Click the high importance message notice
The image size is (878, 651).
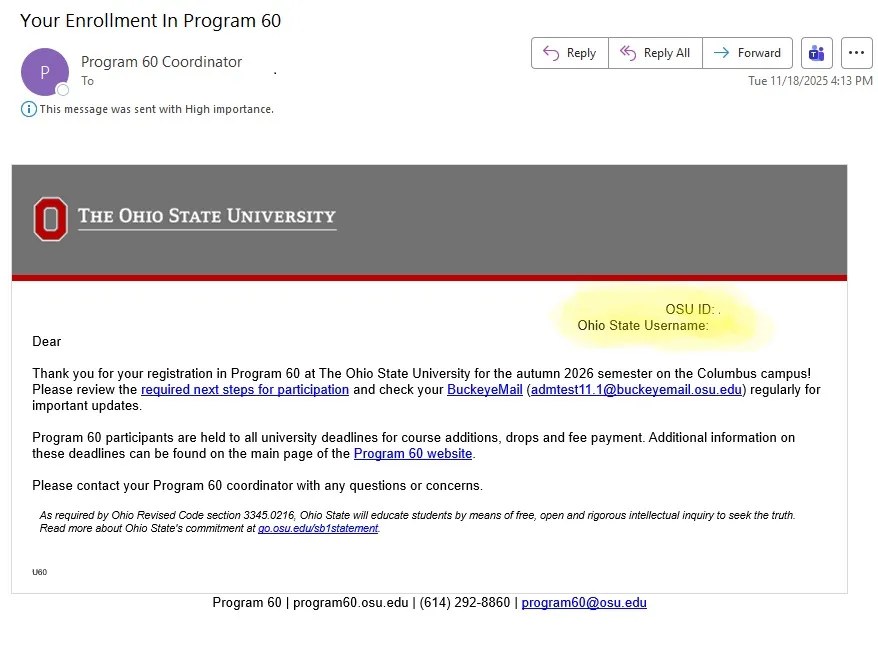point(157,109)
